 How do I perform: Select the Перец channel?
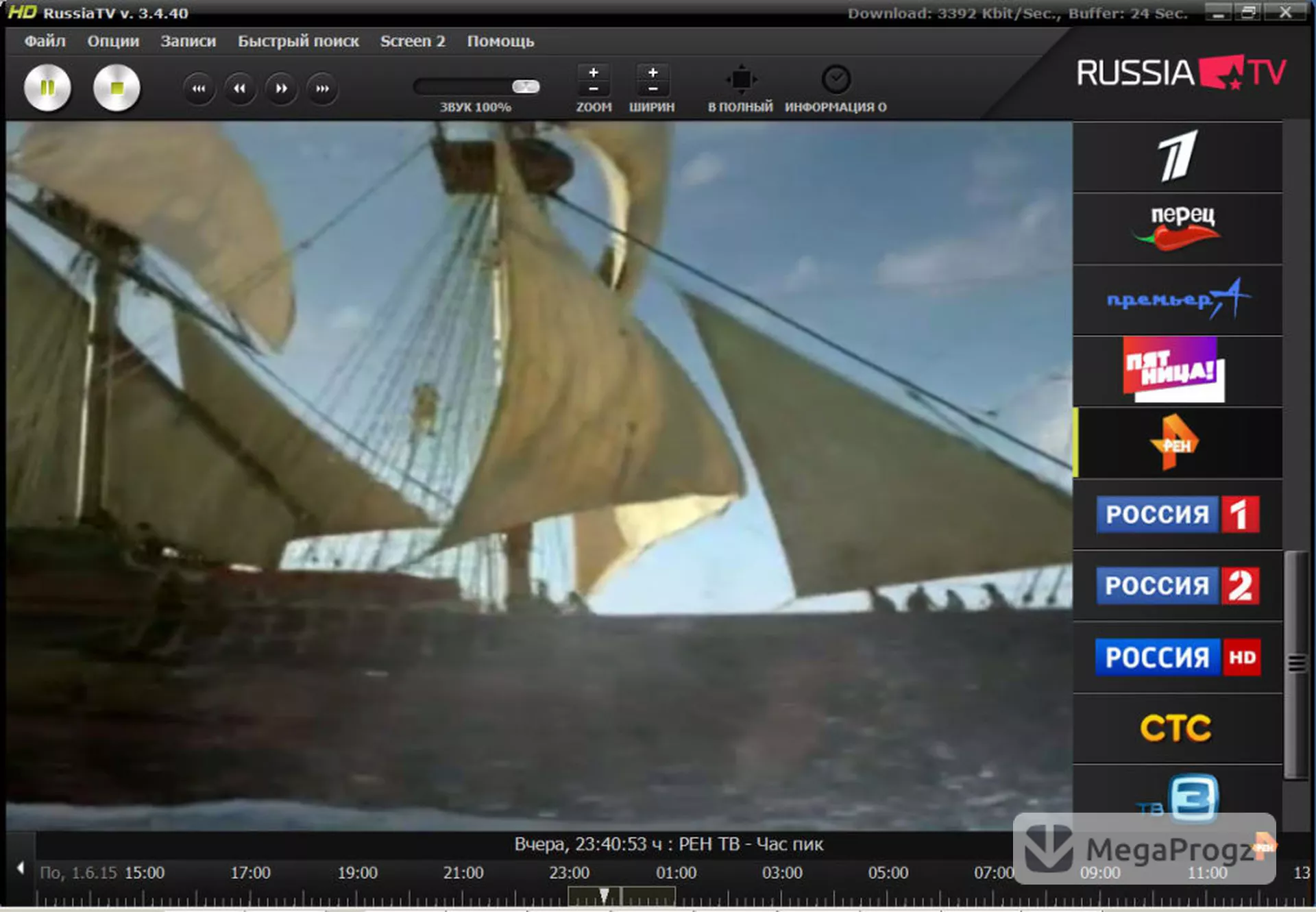1178,228
